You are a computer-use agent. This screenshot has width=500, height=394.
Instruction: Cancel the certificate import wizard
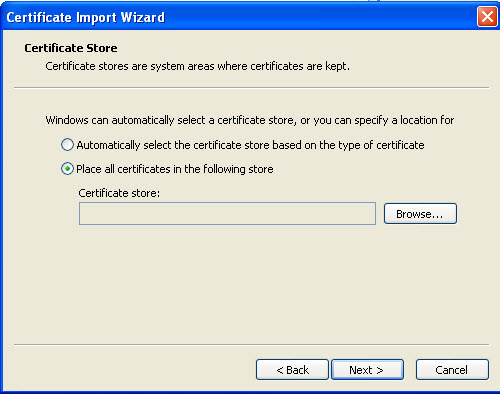(x=452, y=370)
